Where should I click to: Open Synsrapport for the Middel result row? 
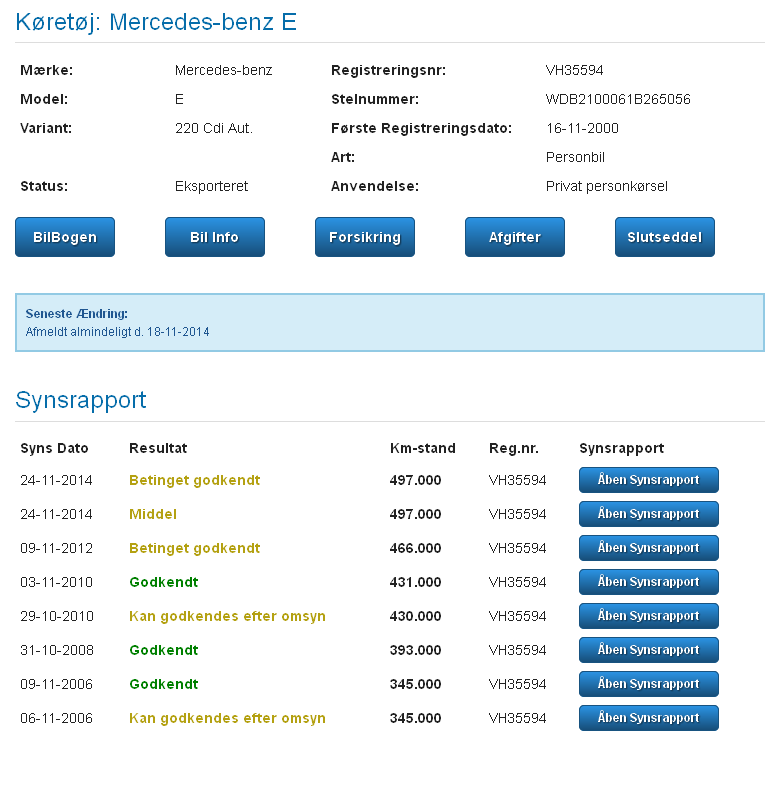[649, 514]
